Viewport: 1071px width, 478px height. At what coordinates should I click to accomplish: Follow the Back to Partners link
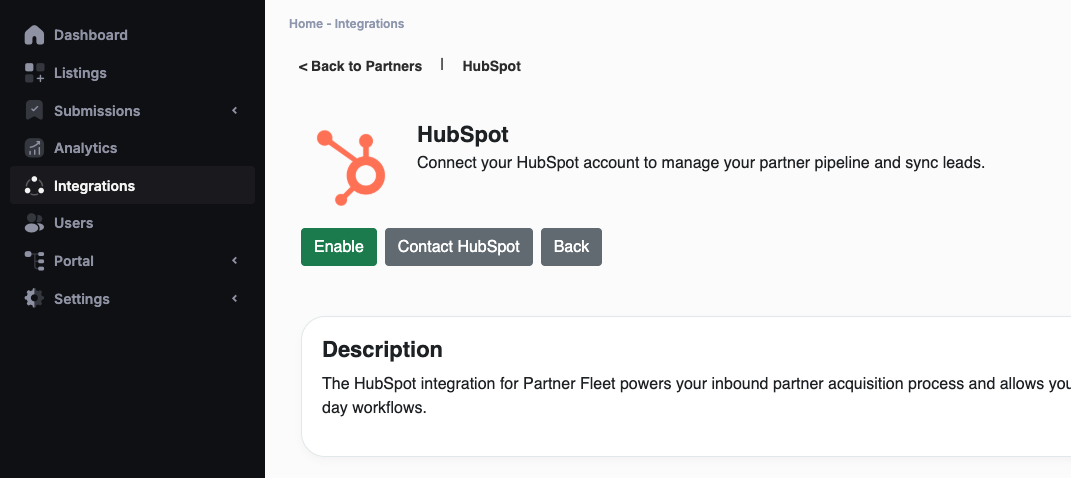360,66
